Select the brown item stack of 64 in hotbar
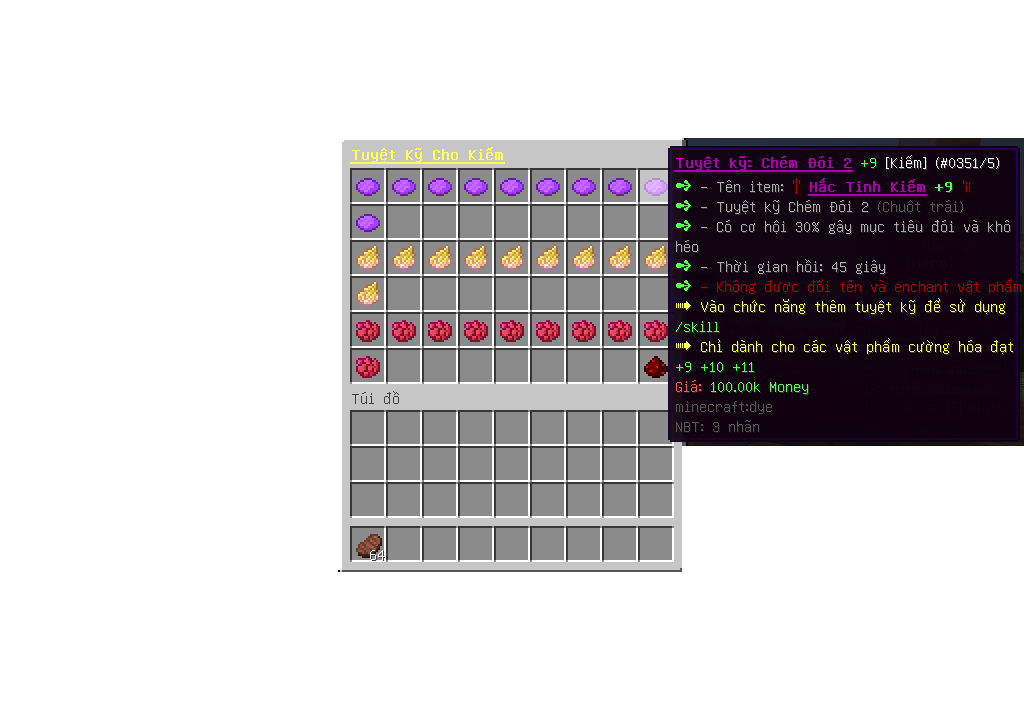1024x712 pixels. click(368, 545)
